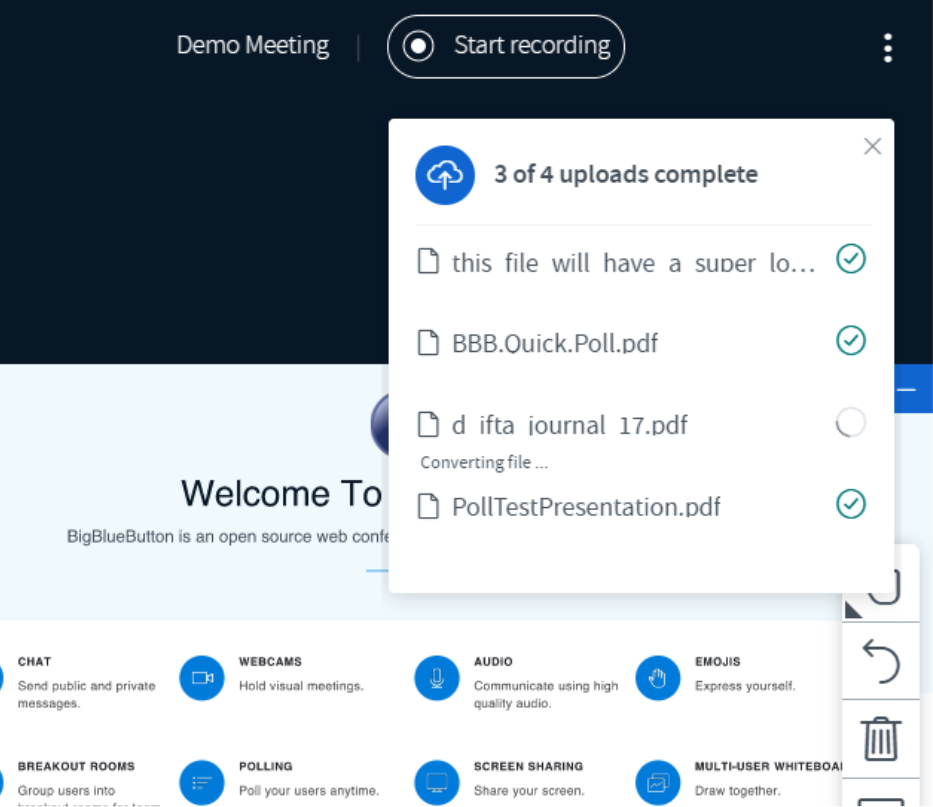Click the Start recording button
933x807 pixels.
506,46
